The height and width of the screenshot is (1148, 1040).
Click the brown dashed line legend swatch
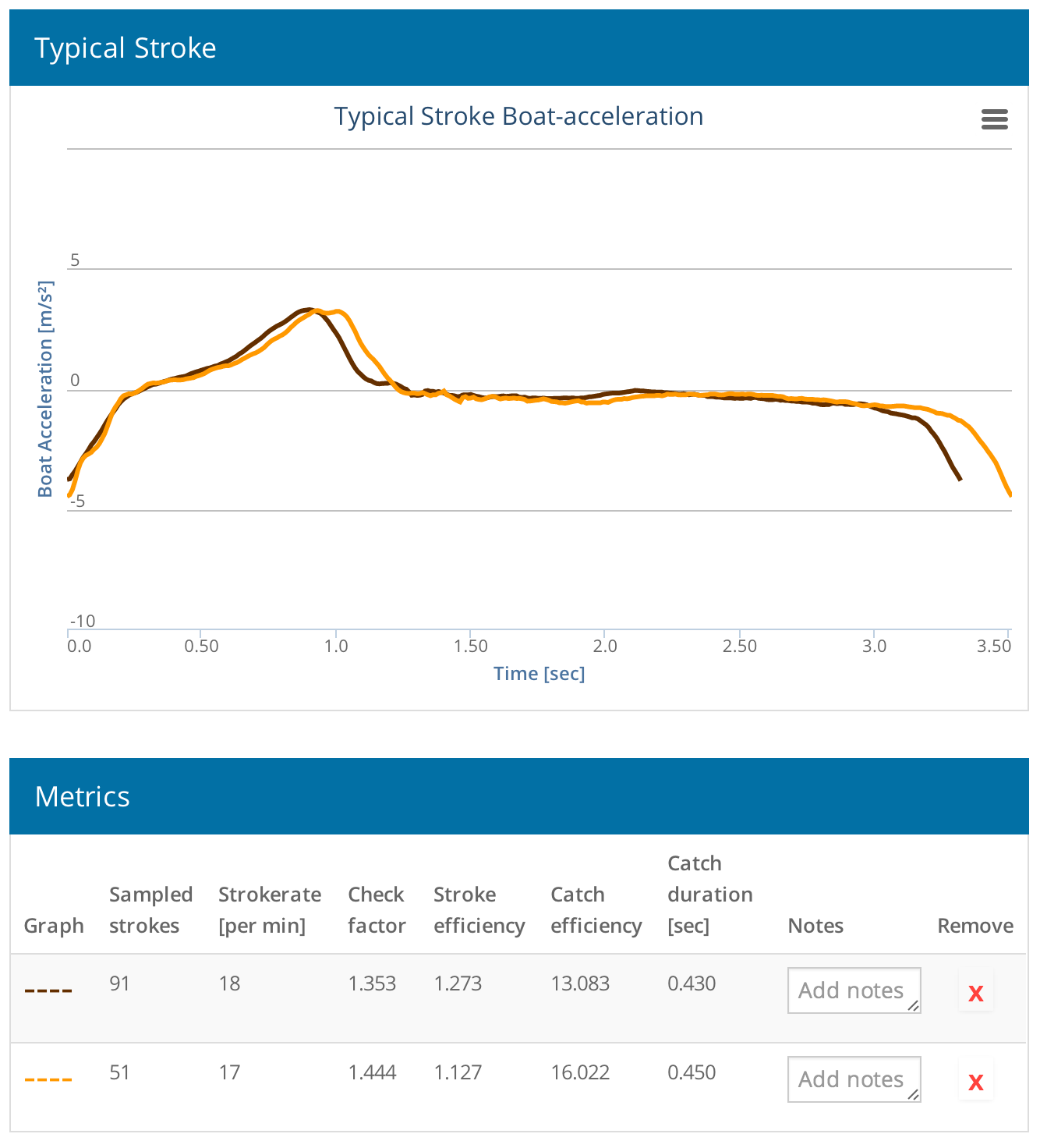48,991
